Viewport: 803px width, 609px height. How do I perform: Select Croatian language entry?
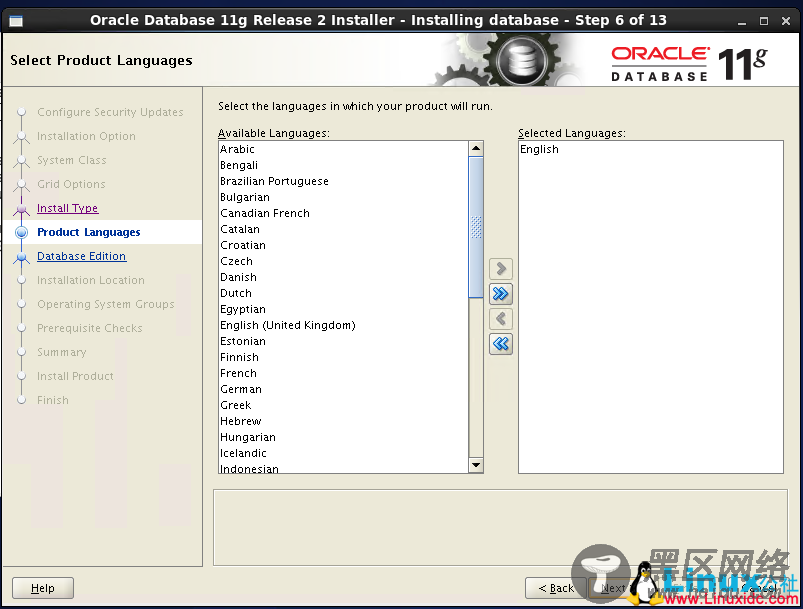click(343, 245)
